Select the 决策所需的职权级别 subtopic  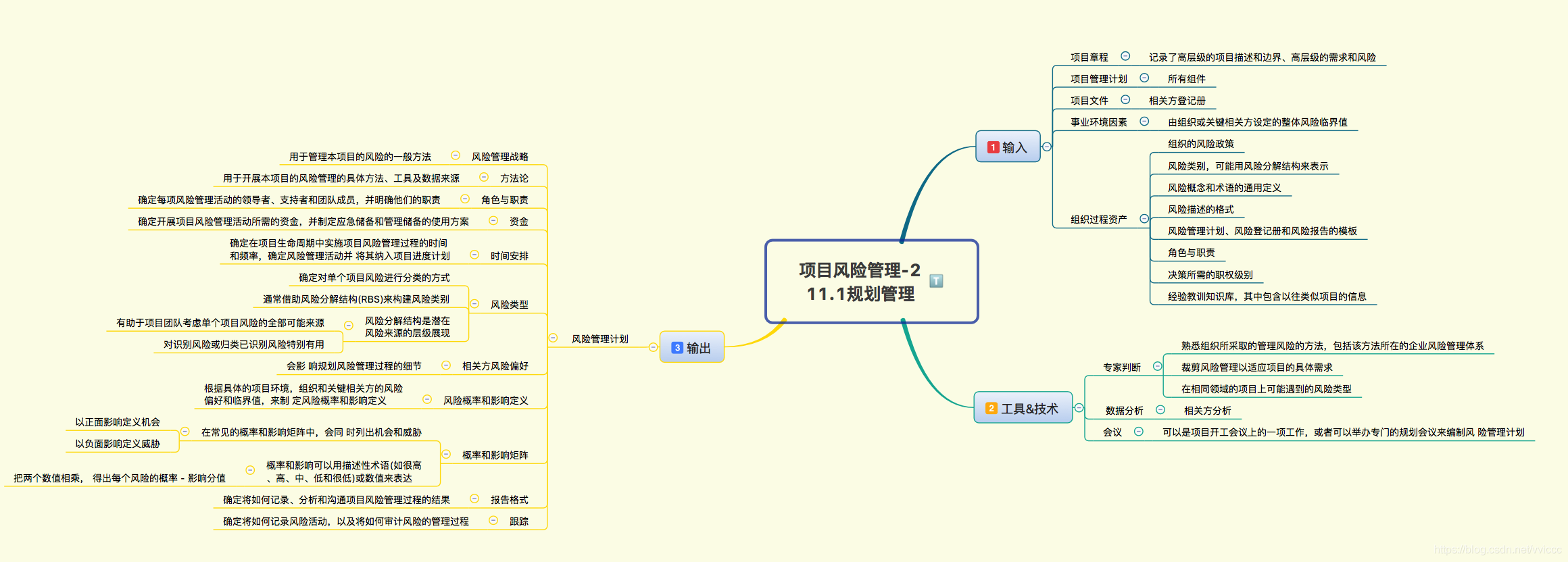coord(1210,275)
